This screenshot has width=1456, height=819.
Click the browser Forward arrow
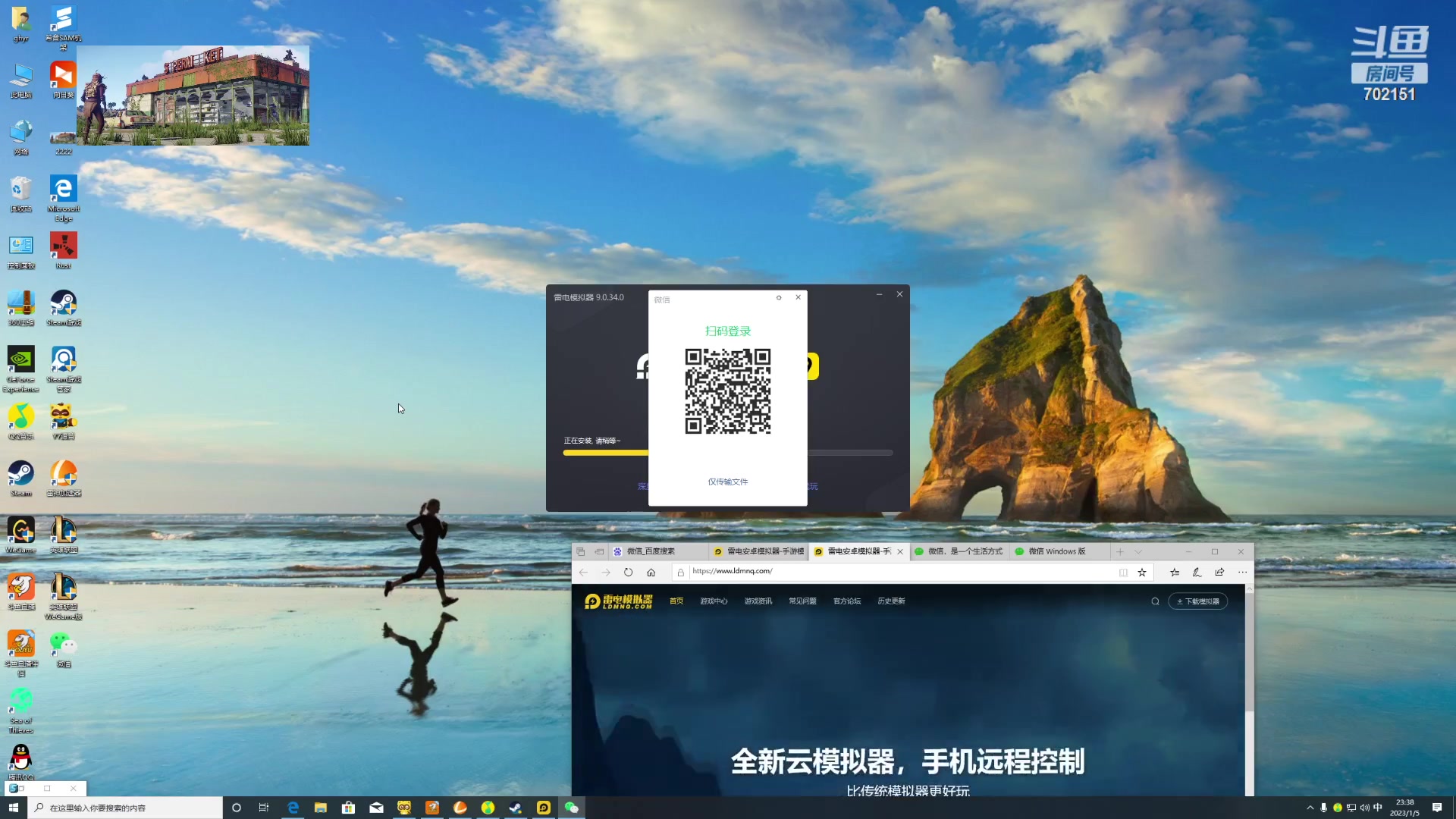pos(605,573)
